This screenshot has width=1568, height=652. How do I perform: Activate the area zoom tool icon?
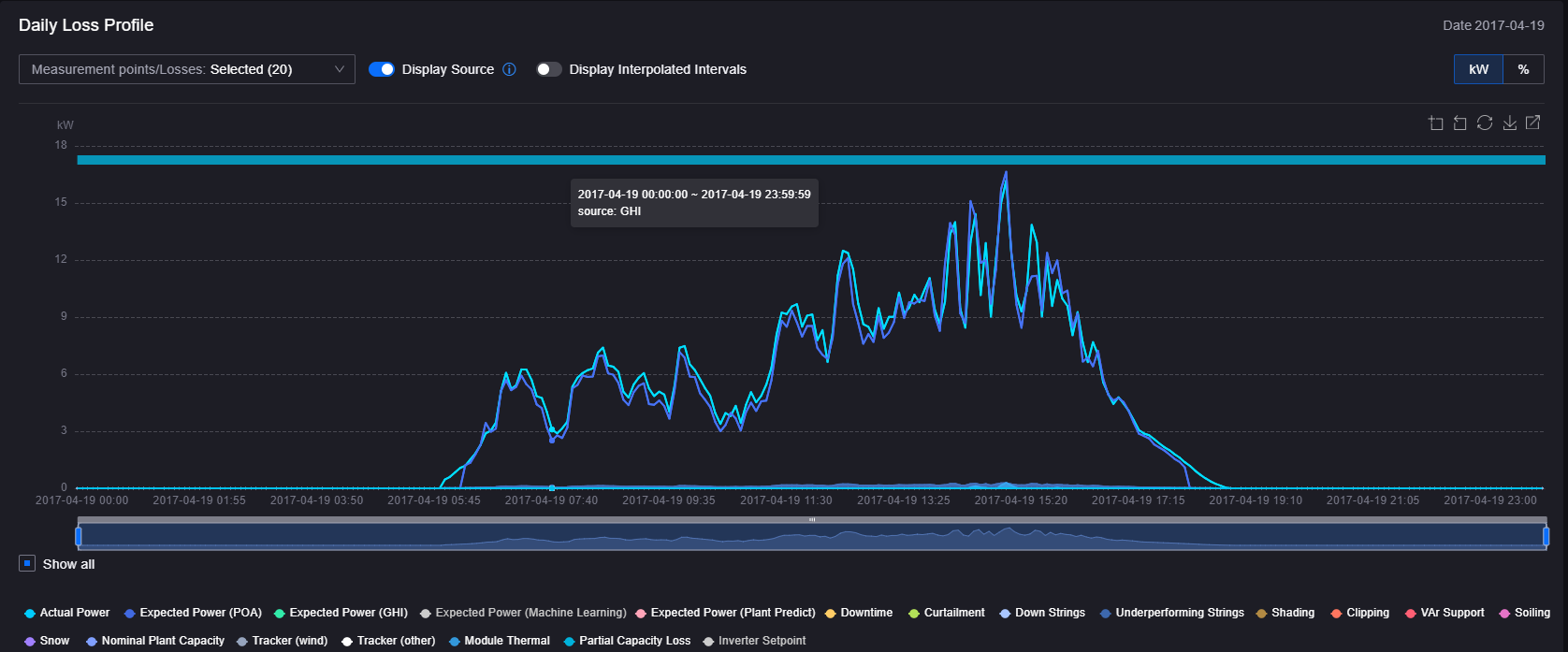coord(1436,123)
